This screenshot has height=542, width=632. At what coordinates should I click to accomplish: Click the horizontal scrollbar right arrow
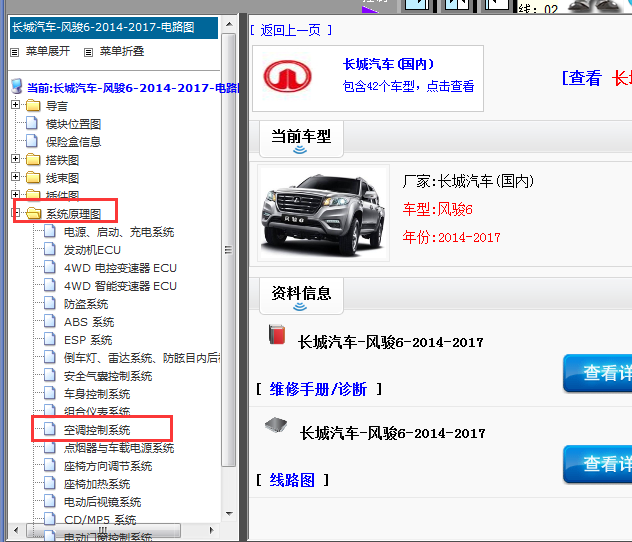pyautogui.click(x=212, y=530)
